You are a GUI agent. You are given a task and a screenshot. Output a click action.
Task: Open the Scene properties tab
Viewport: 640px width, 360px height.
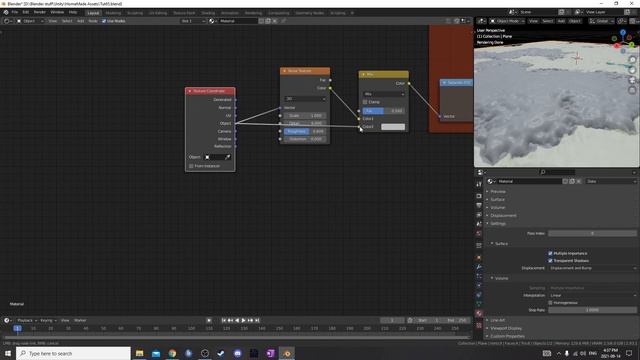pos(479,224)
